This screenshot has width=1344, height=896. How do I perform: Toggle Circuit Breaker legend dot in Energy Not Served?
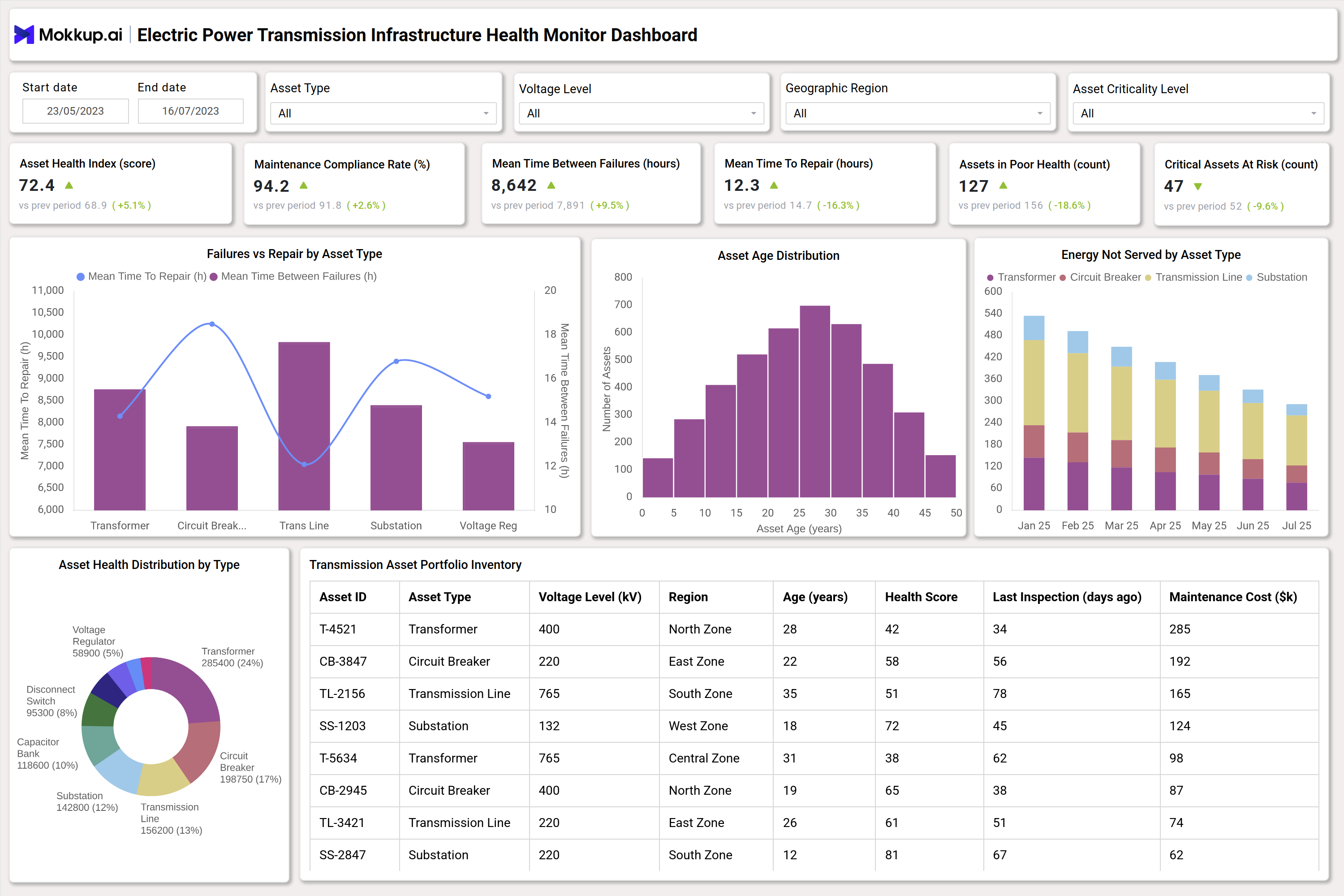coord(1062,278)
